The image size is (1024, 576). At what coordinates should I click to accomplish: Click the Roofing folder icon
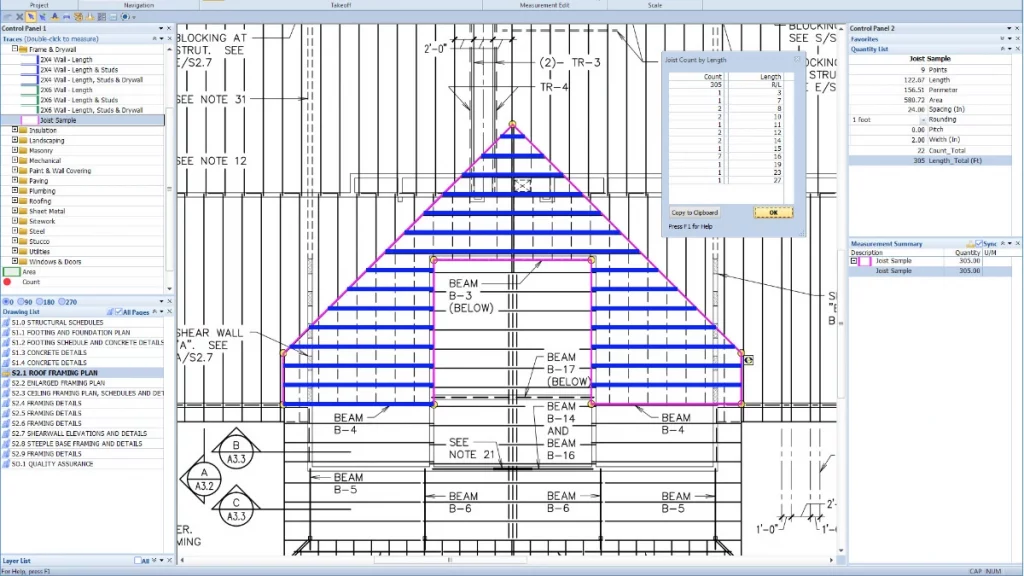[23, 201]
